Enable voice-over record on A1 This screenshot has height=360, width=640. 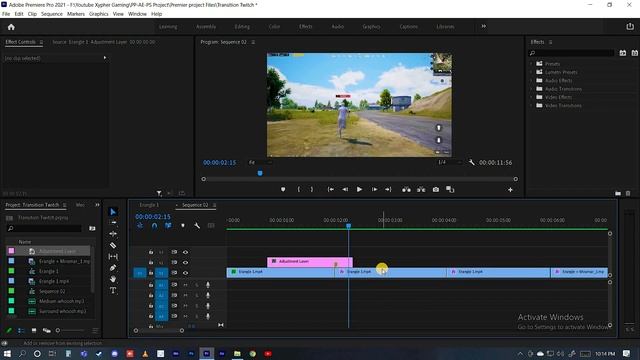tap(208, 284)
